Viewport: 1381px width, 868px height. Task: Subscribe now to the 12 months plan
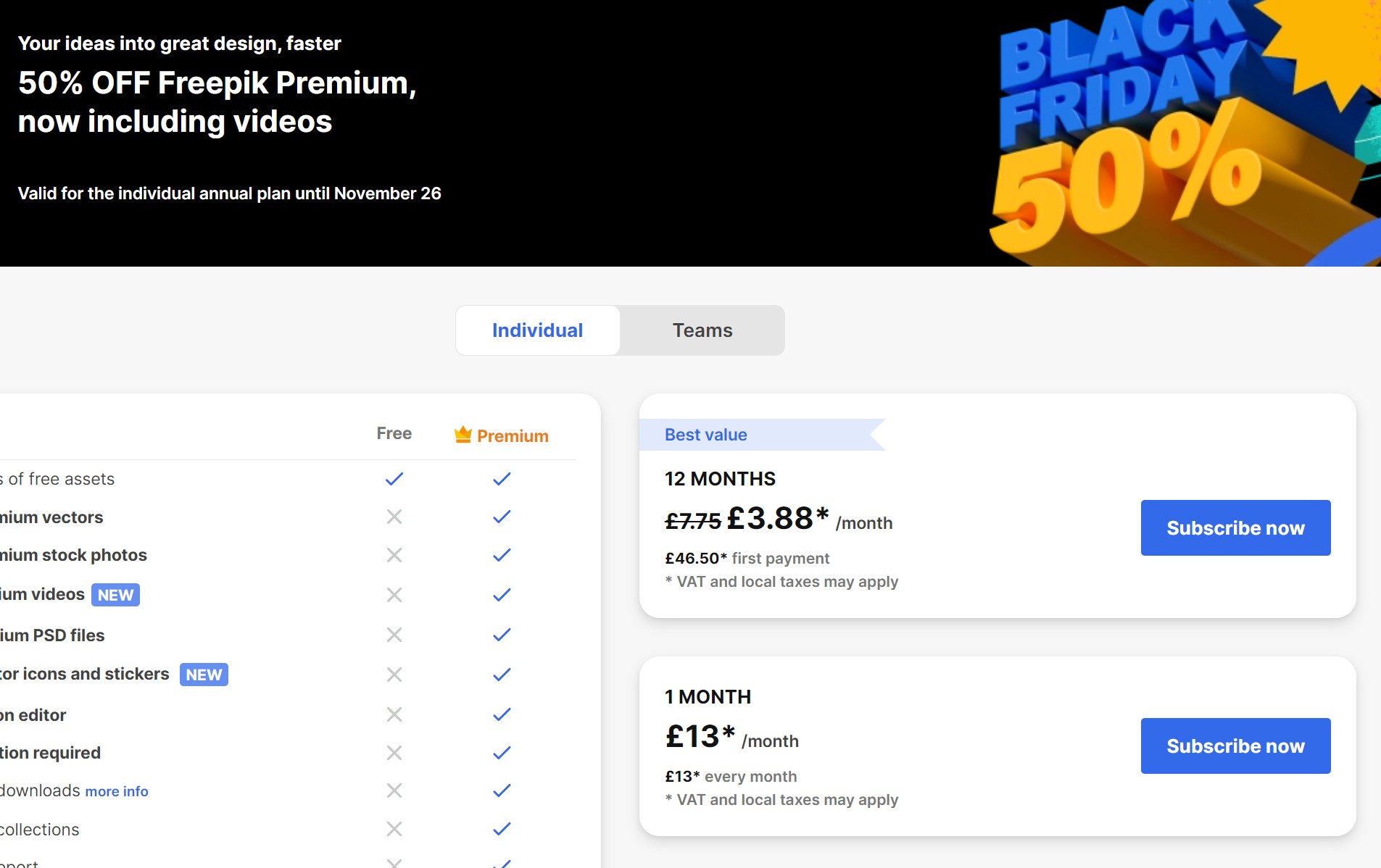coord(1235,528)
